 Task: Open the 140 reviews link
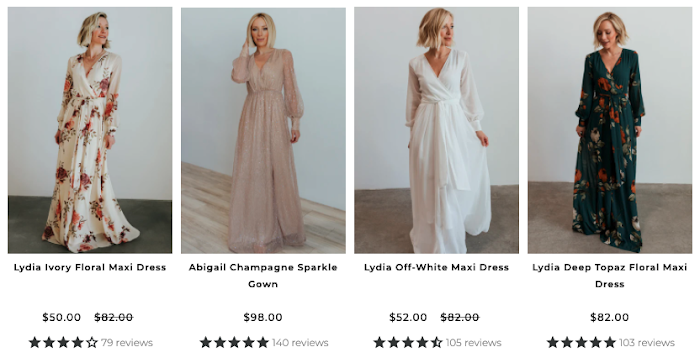pos(300,342)
